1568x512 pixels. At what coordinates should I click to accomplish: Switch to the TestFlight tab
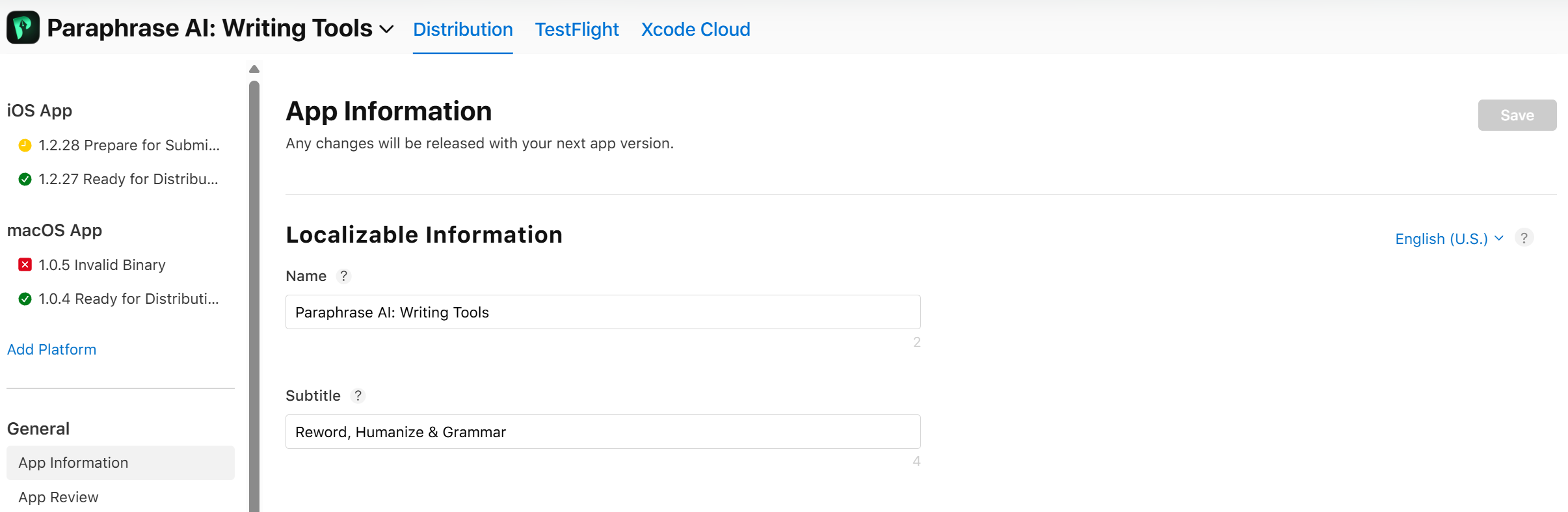coord(576,29)
